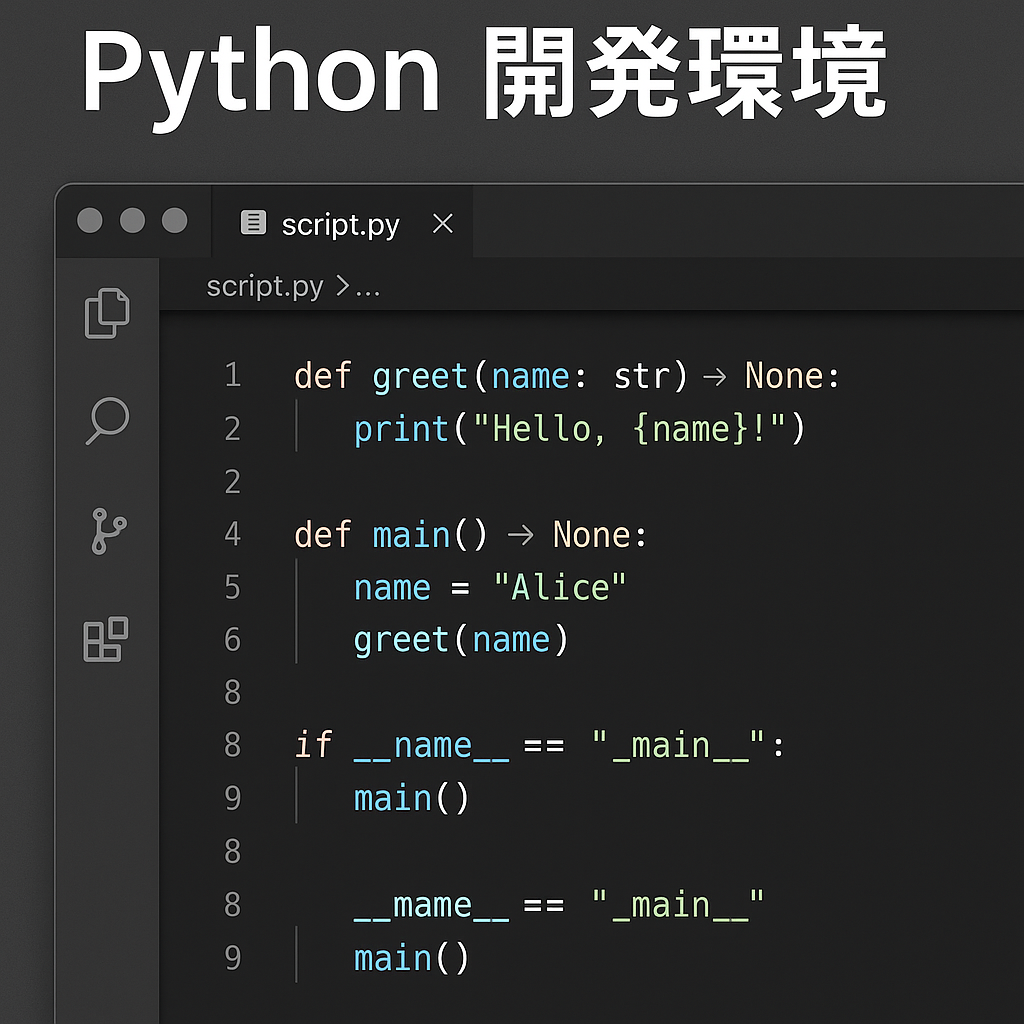Click the 'name' variable assigned to "Alice"
The height and width of the screenshot is (1024, 1024).
pos(392,588)
